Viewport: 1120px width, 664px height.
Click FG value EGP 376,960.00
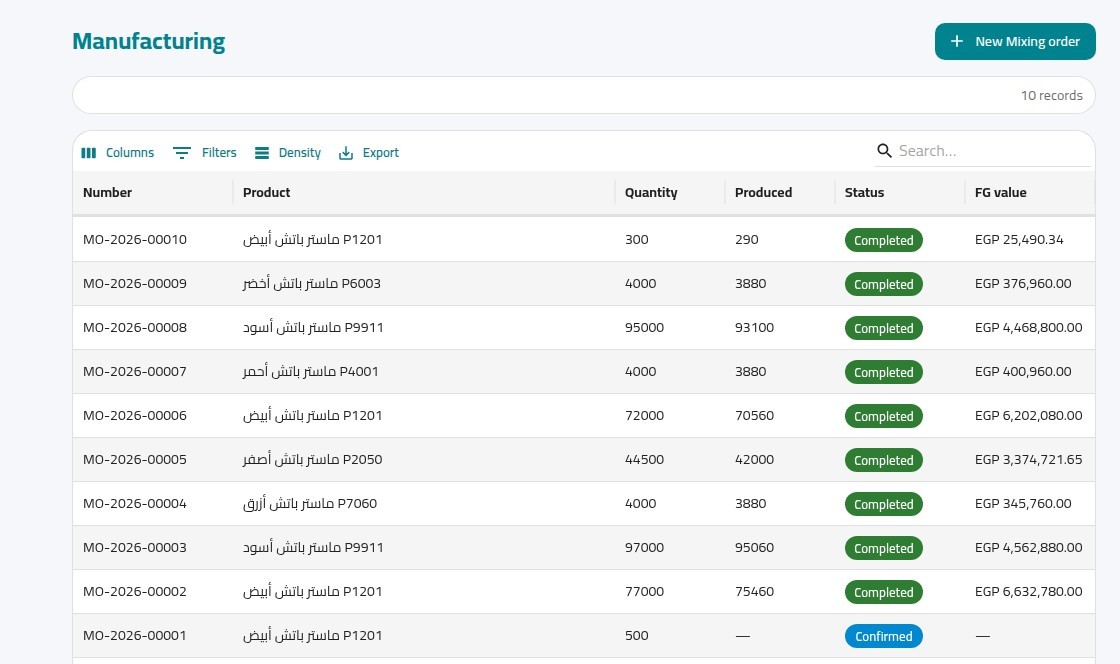tap(1023, 283)
